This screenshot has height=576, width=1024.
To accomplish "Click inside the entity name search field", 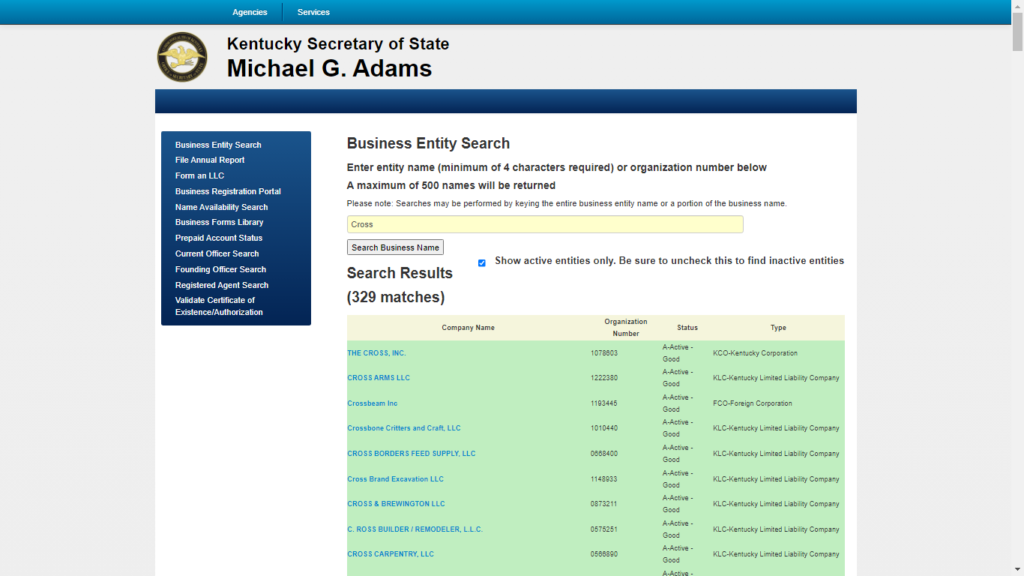I will click(545, 224).
